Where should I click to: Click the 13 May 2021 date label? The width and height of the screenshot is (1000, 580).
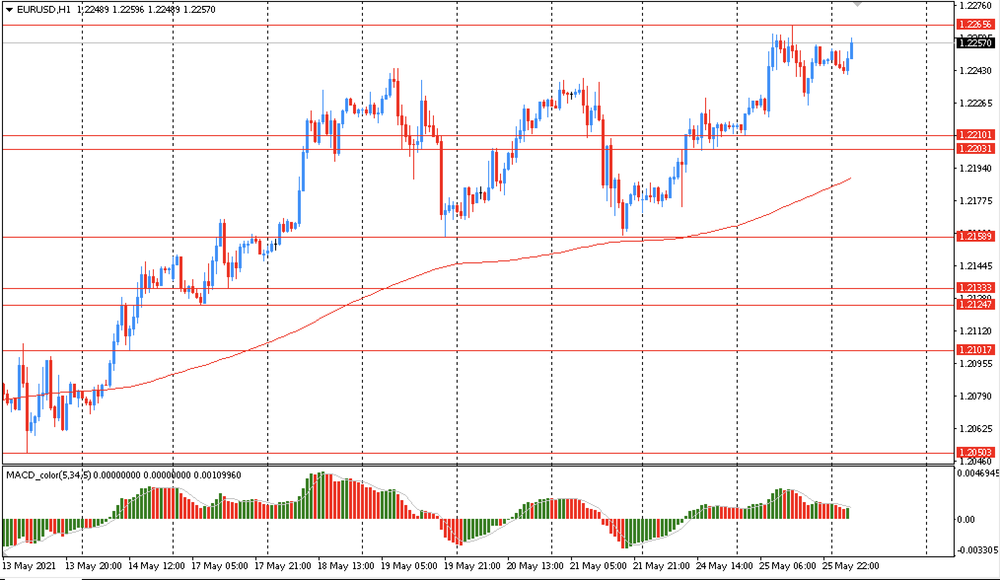point(29,566)
